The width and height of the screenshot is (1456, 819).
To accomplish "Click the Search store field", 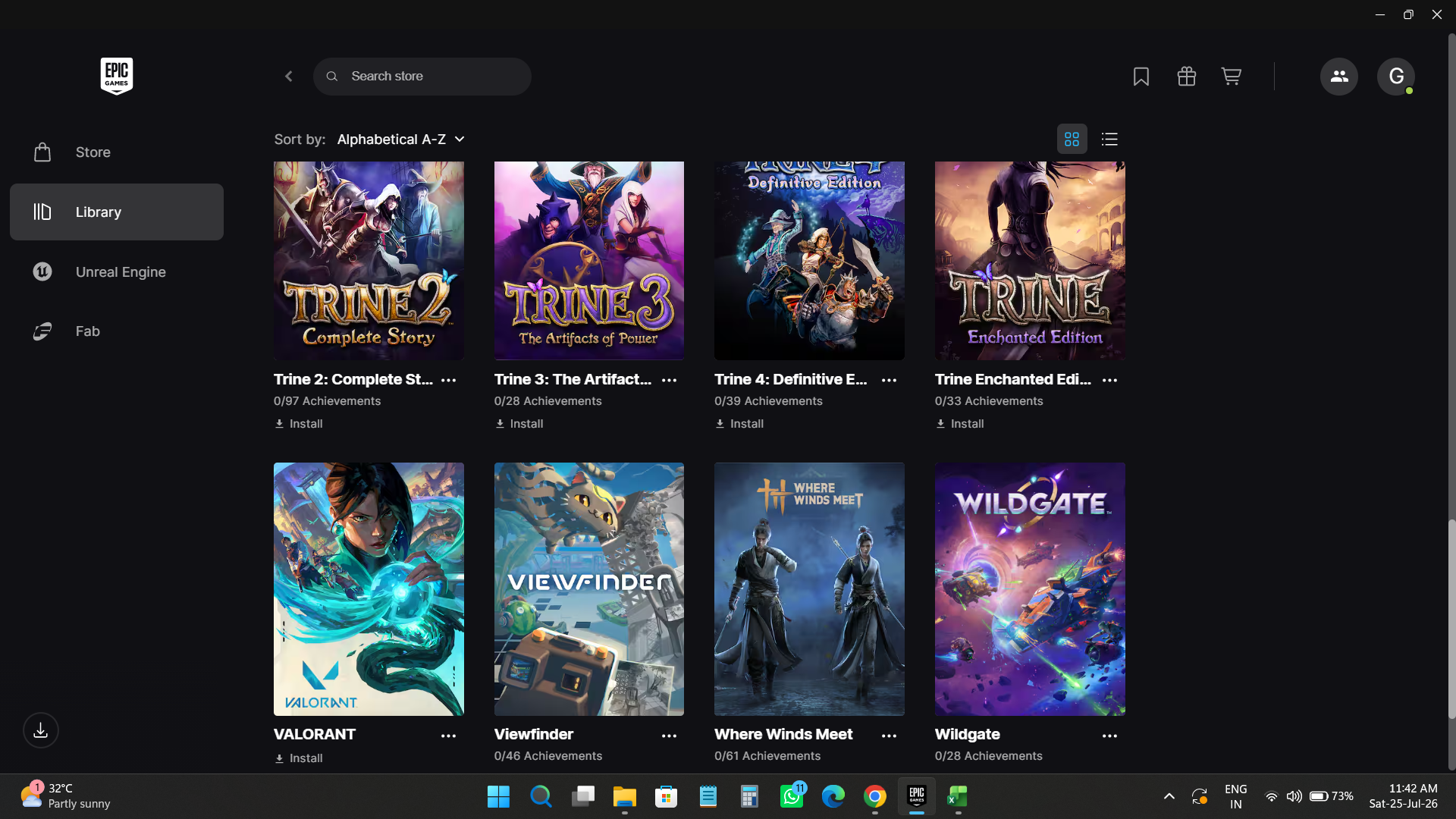I will pyautogui.click(x=422, y=77).
